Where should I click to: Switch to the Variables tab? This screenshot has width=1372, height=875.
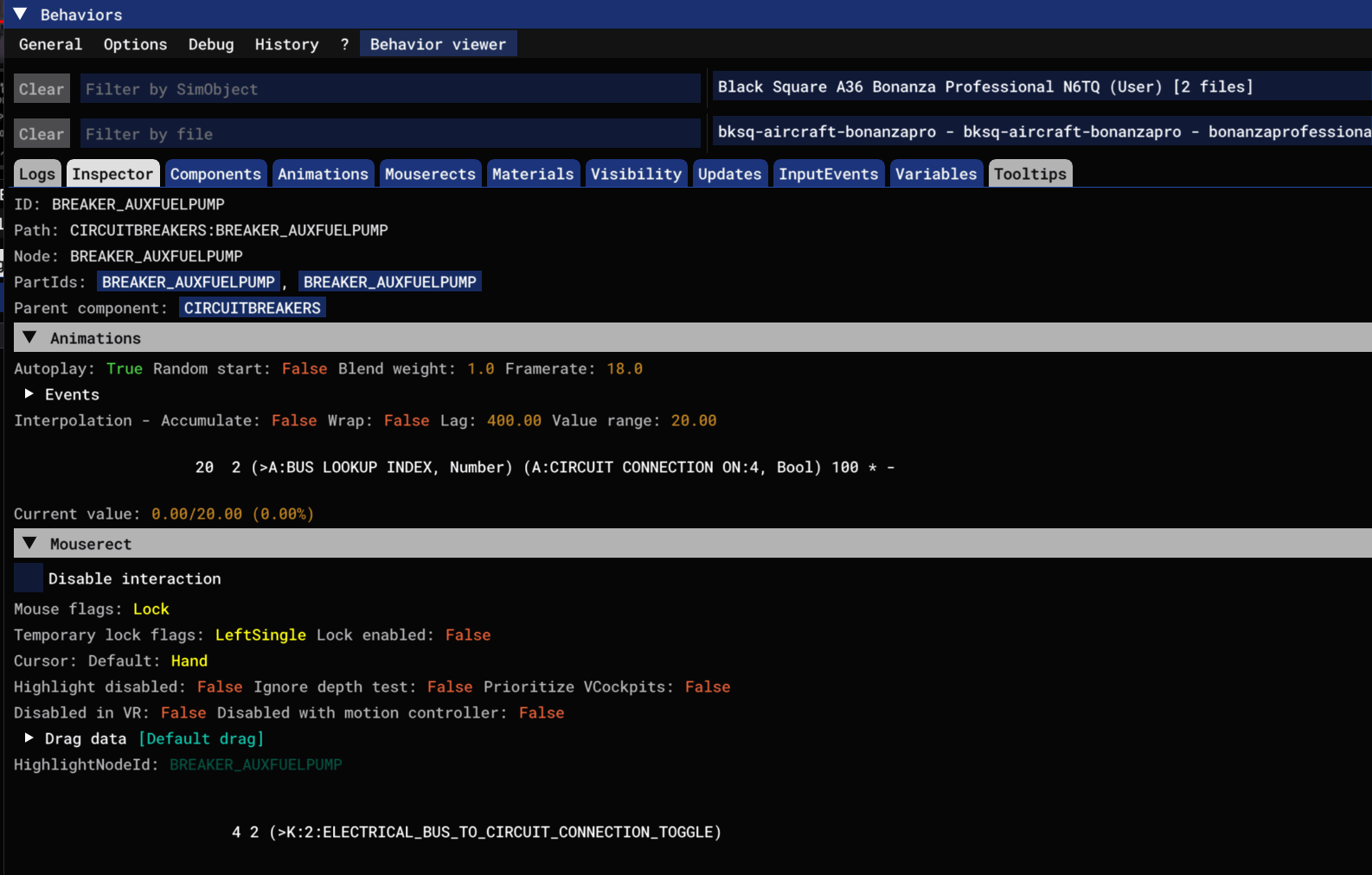936,174
